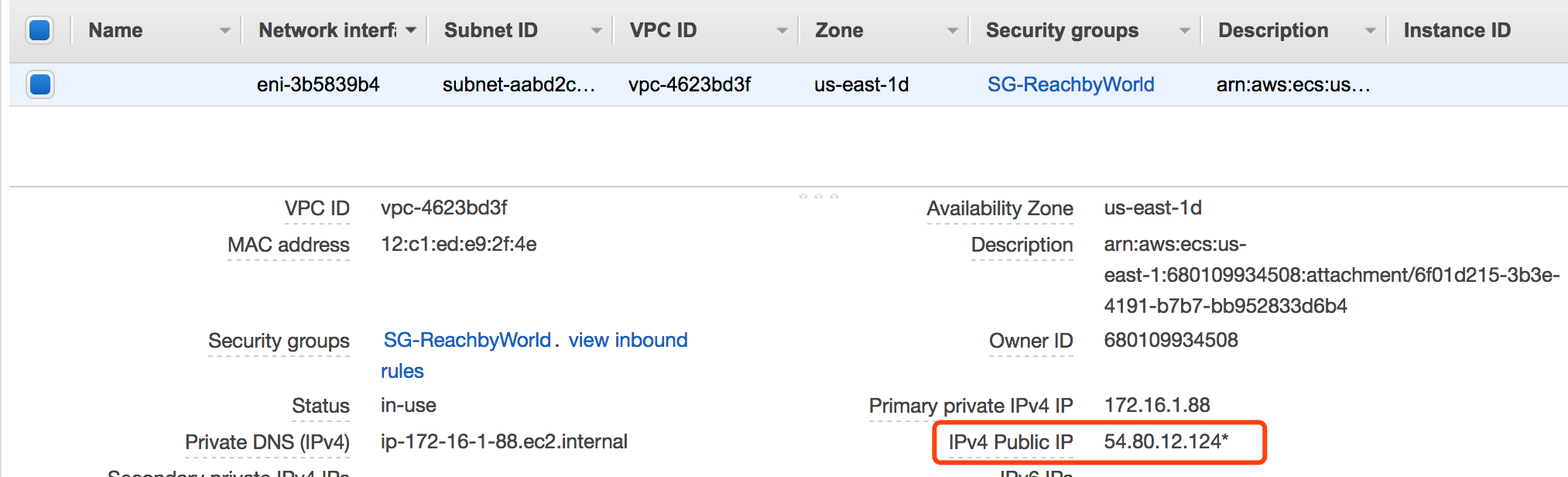The width and height of the screenshot is (1568, 477).
Task: Uncheck the eni-3b5839b4 row checkbox
Action: pyautogui.click(x=40, y=84)
